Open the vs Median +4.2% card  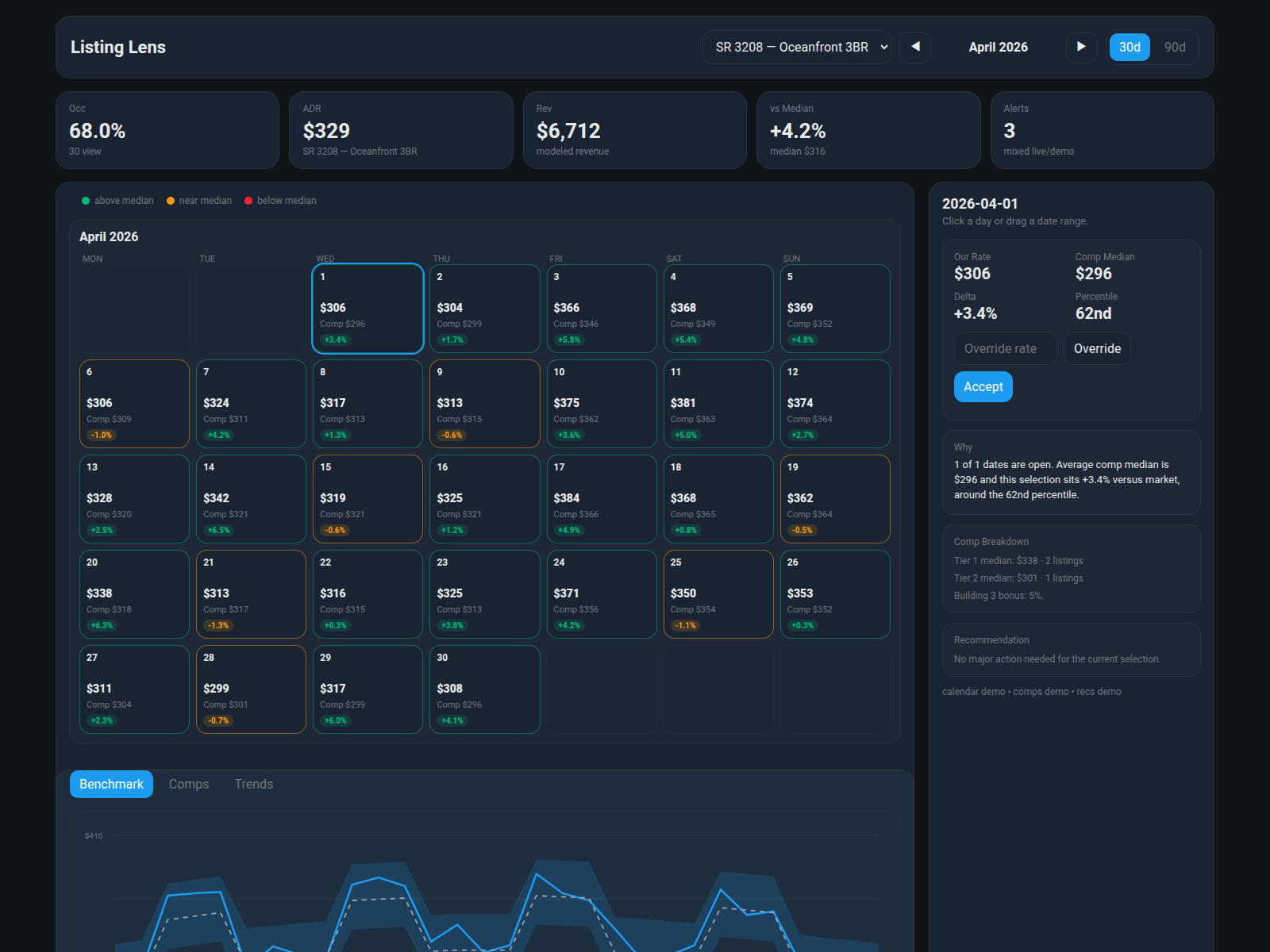[x=868, y=130]
